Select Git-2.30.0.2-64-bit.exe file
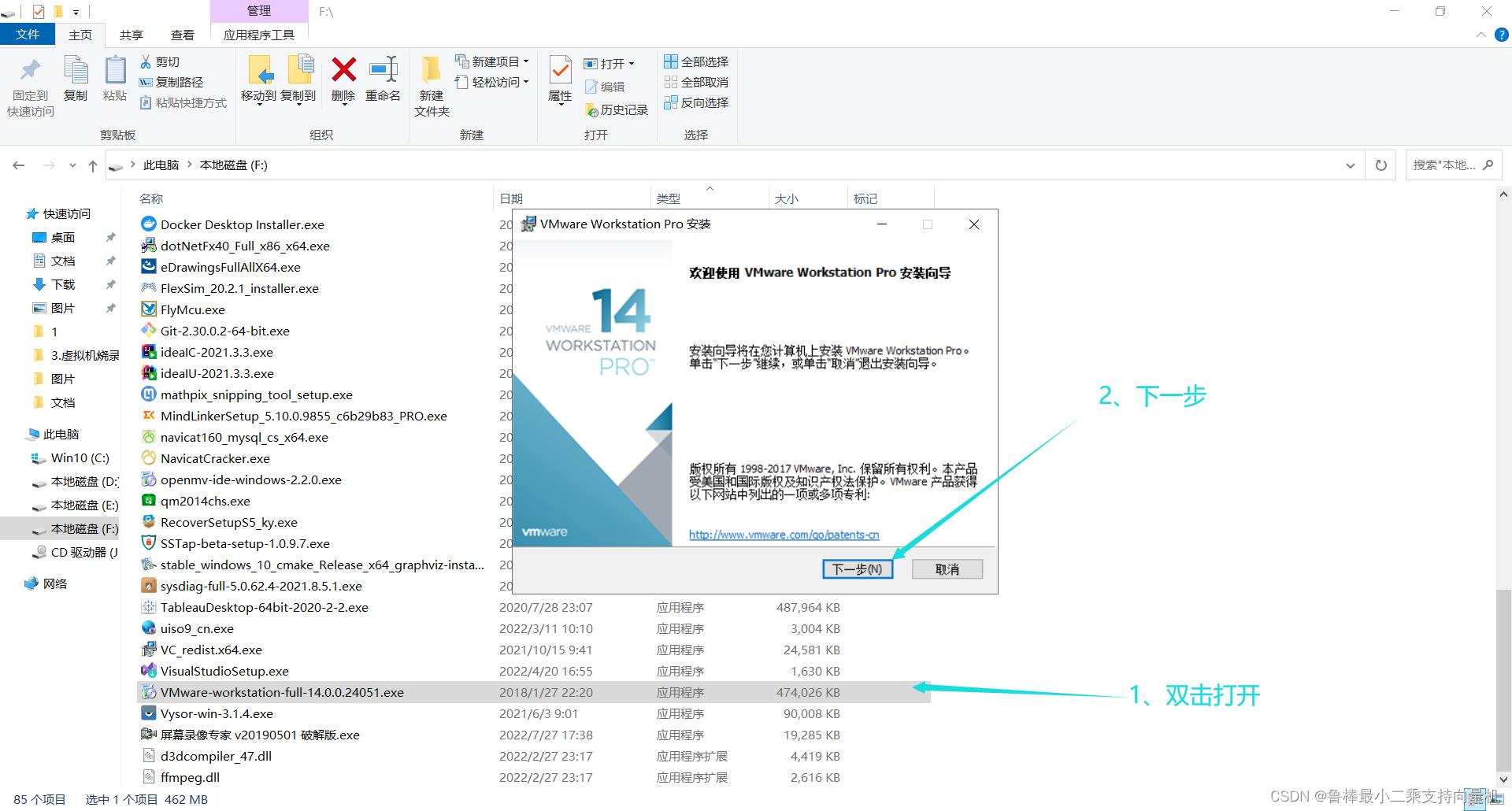The width and height of the screenshot is (1512, 811). [225, 331]
